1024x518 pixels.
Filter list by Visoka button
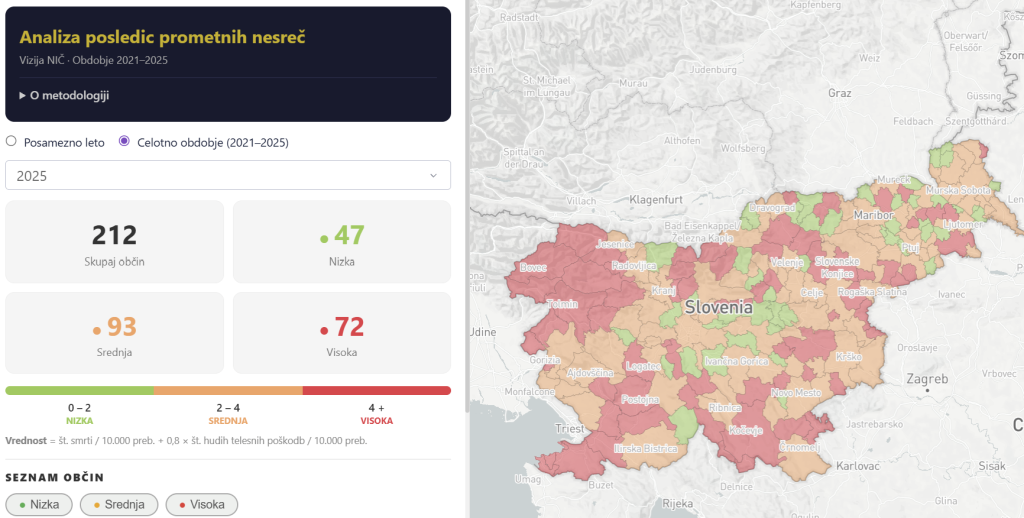(x=201, y=504)
